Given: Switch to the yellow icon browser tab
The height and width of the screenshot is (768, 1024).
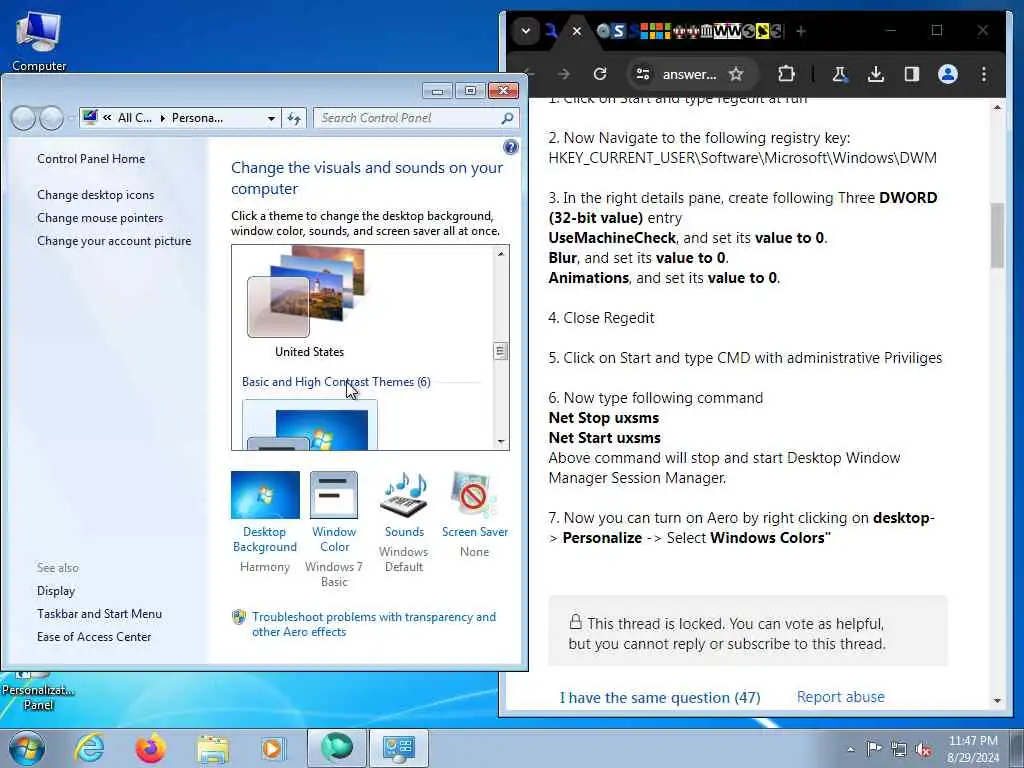Looking at the screenshot, I should [762, 31].
